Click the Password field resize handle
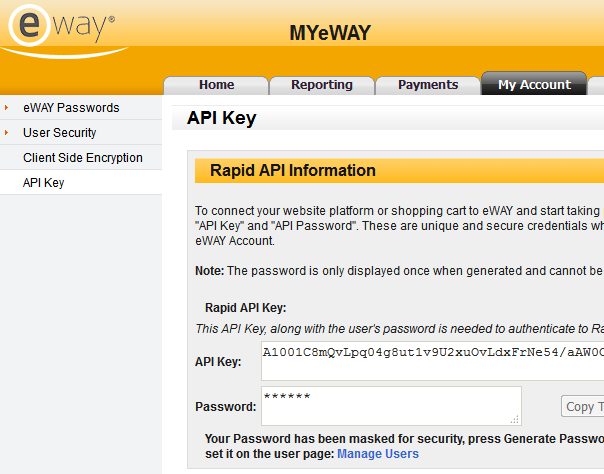Viewport: 604px width, 474px height. point(516,420)
